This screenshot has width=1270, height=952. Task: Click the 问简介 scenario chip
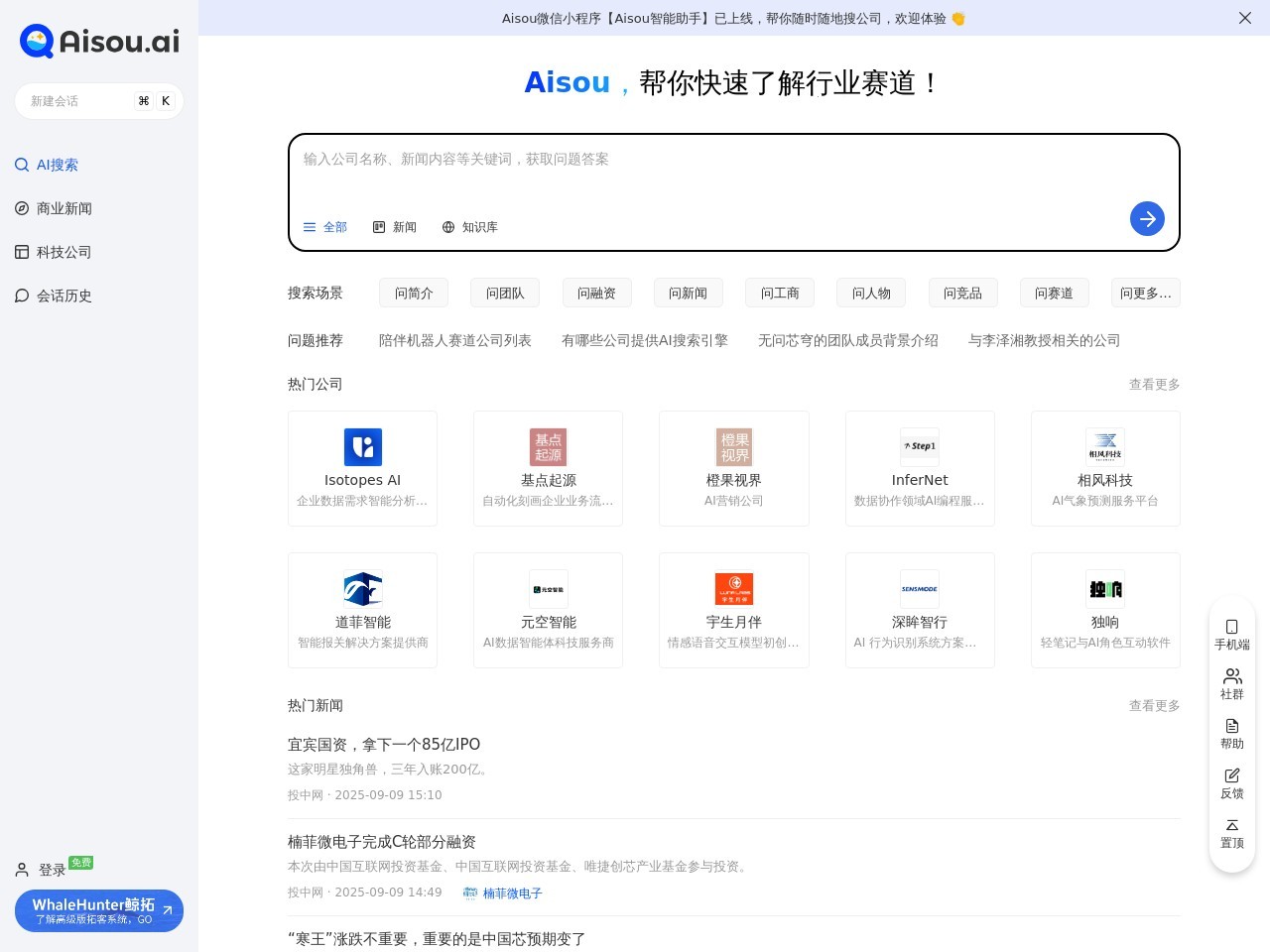pyautogui.click(x=414, y=293)
